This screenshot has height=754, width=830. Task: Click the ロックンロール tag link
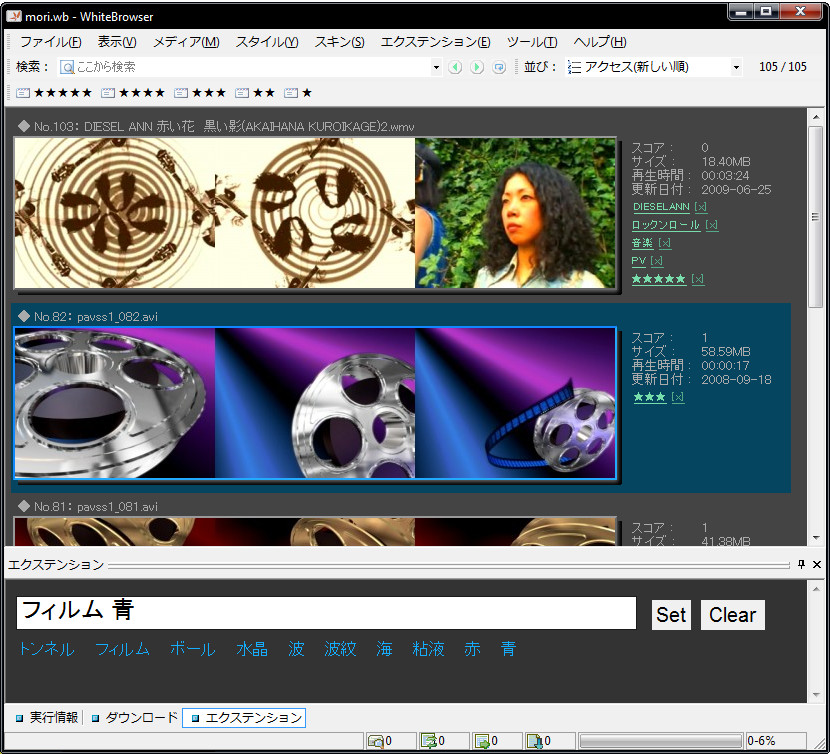click(666, 225)
